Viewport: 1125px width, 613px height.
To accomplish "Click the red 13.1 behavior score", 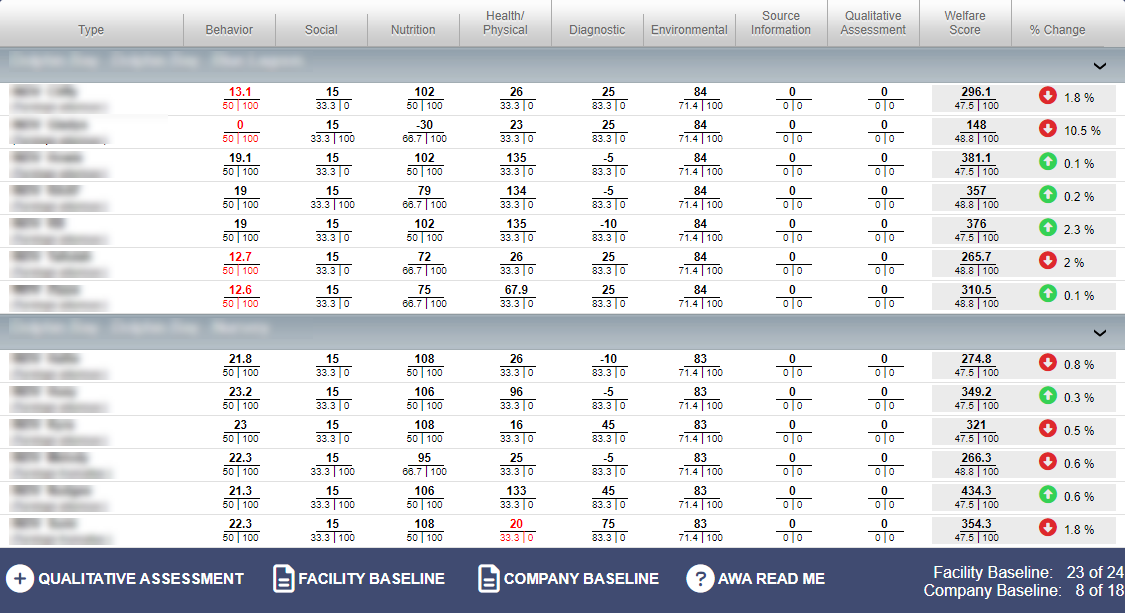I will click(x=239, y=92).
